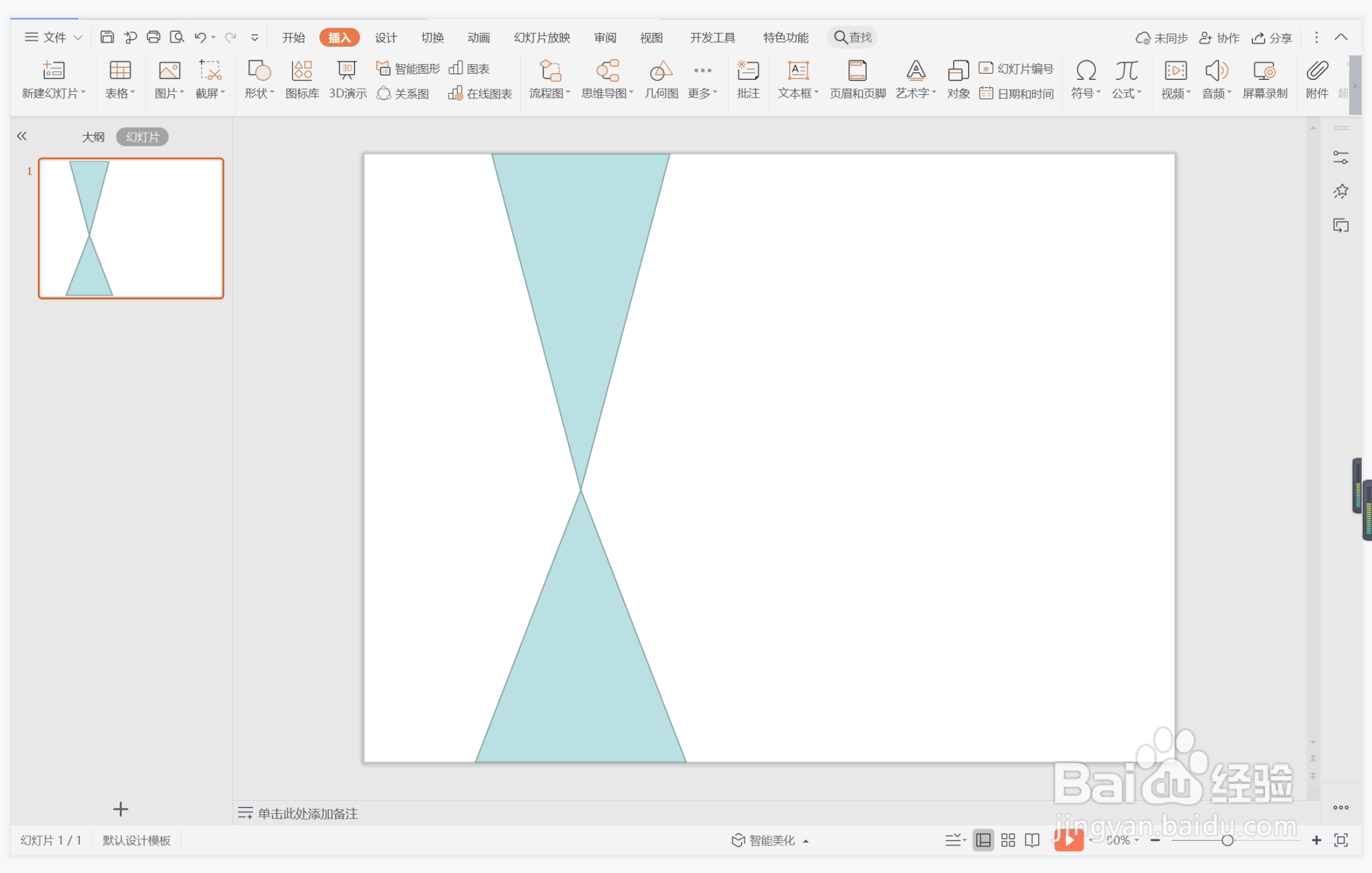This screenshot has height=873, width=1372.
Task: Open the 文件 file menu dropdown
Action: pos(54,37)
